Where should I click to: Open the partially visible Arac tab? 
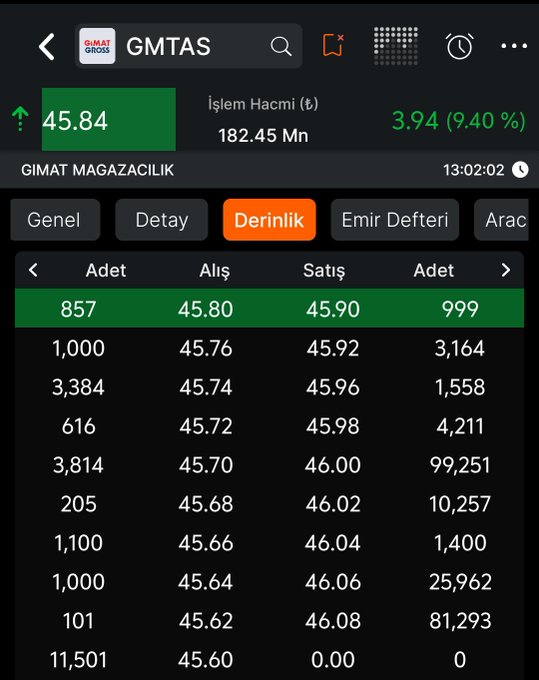[x=501, y=220]
